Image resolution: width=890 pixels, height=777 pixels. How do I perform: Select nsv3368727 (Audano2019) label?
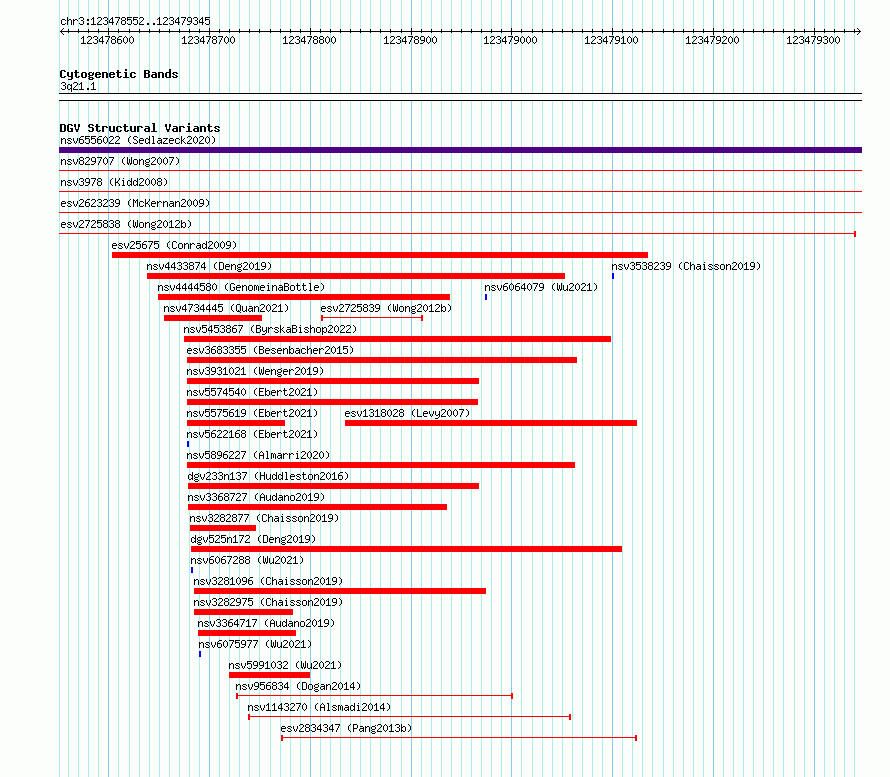point(256,497)
